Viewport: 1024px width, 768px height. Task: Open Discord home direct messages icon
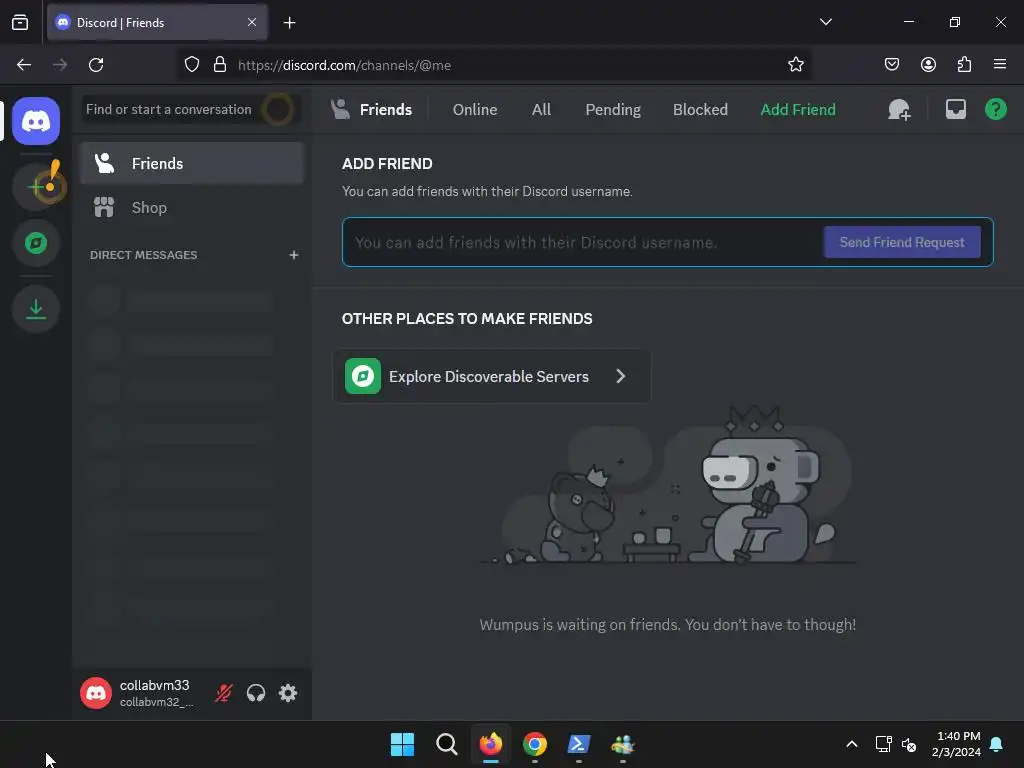pos(36,121)
